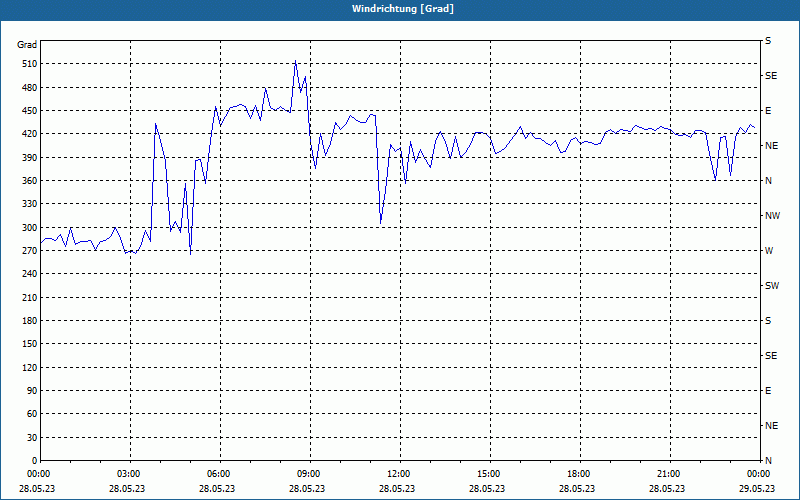The width and height of the screenshot is (800, 500).
Task: Click the 15:00 time label
Action: coord(489,474)
